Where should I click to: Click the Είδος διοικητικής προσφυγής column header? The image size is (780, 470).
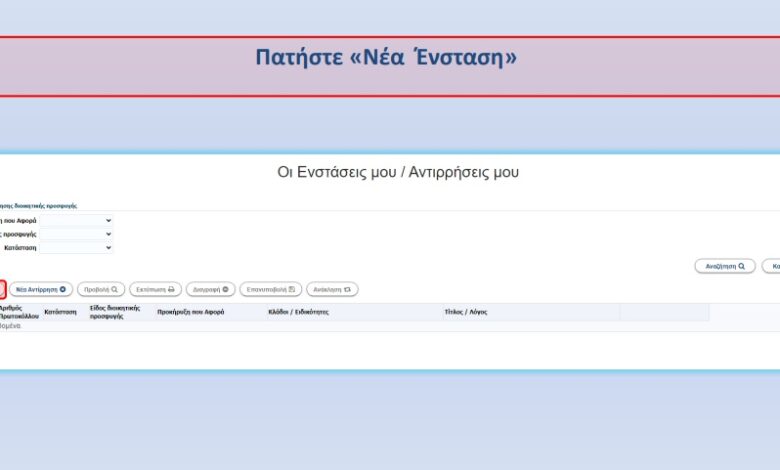(115, 312)
